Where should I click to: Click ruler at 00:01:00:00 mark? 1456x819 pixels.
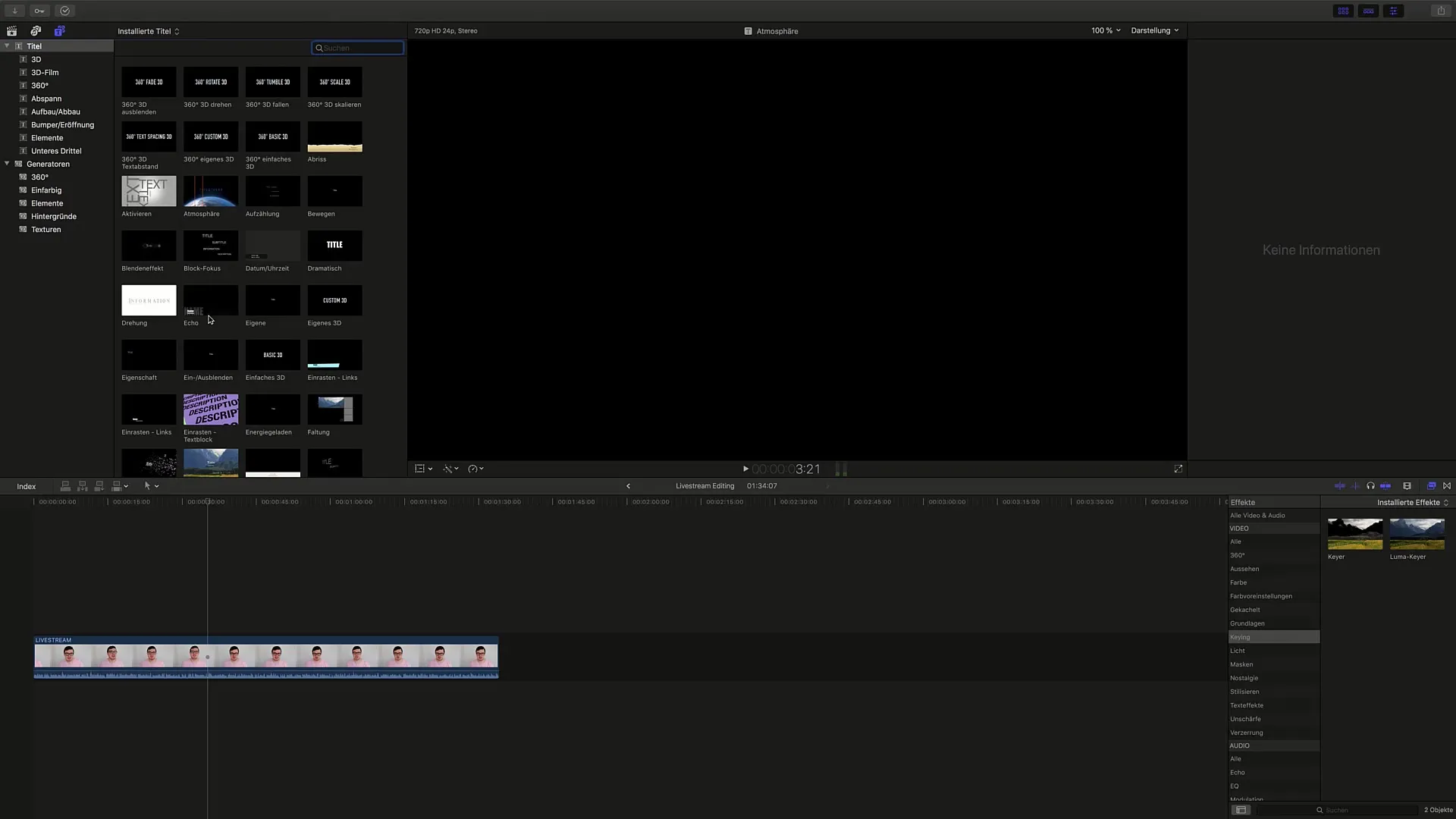(354, 502)
